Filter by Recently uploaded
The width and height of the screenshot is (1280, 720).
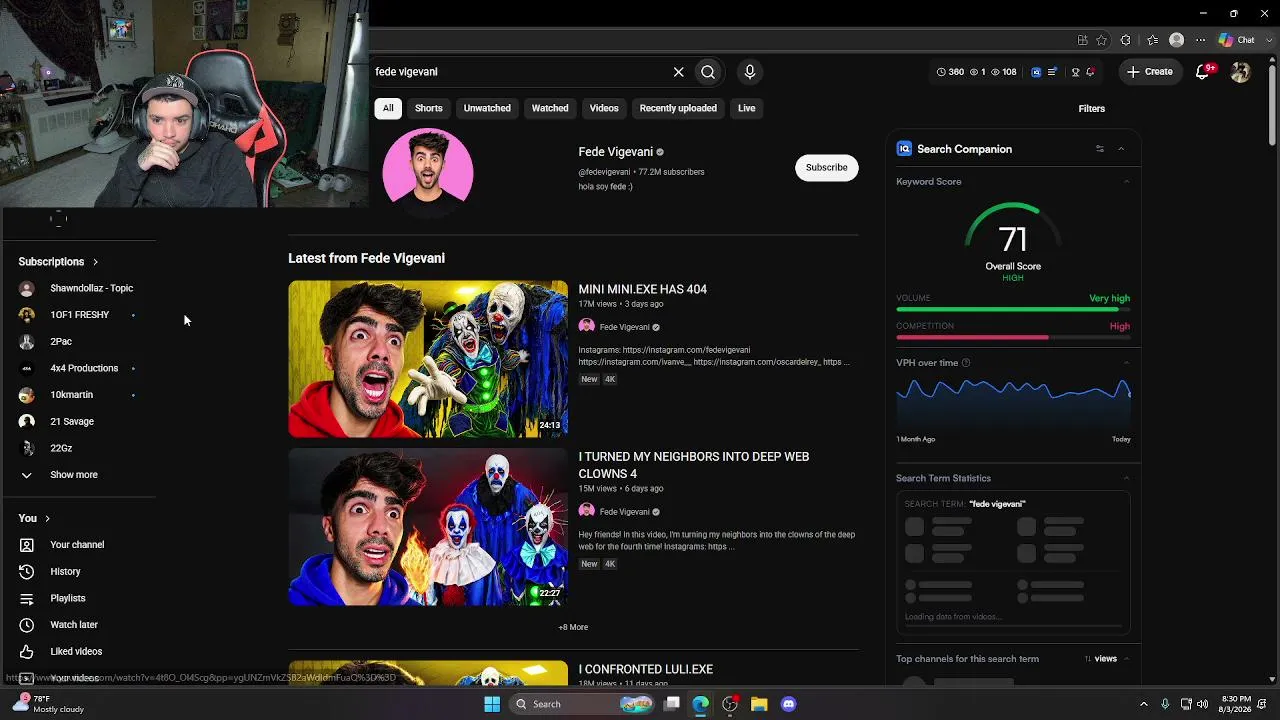[678, 108]
